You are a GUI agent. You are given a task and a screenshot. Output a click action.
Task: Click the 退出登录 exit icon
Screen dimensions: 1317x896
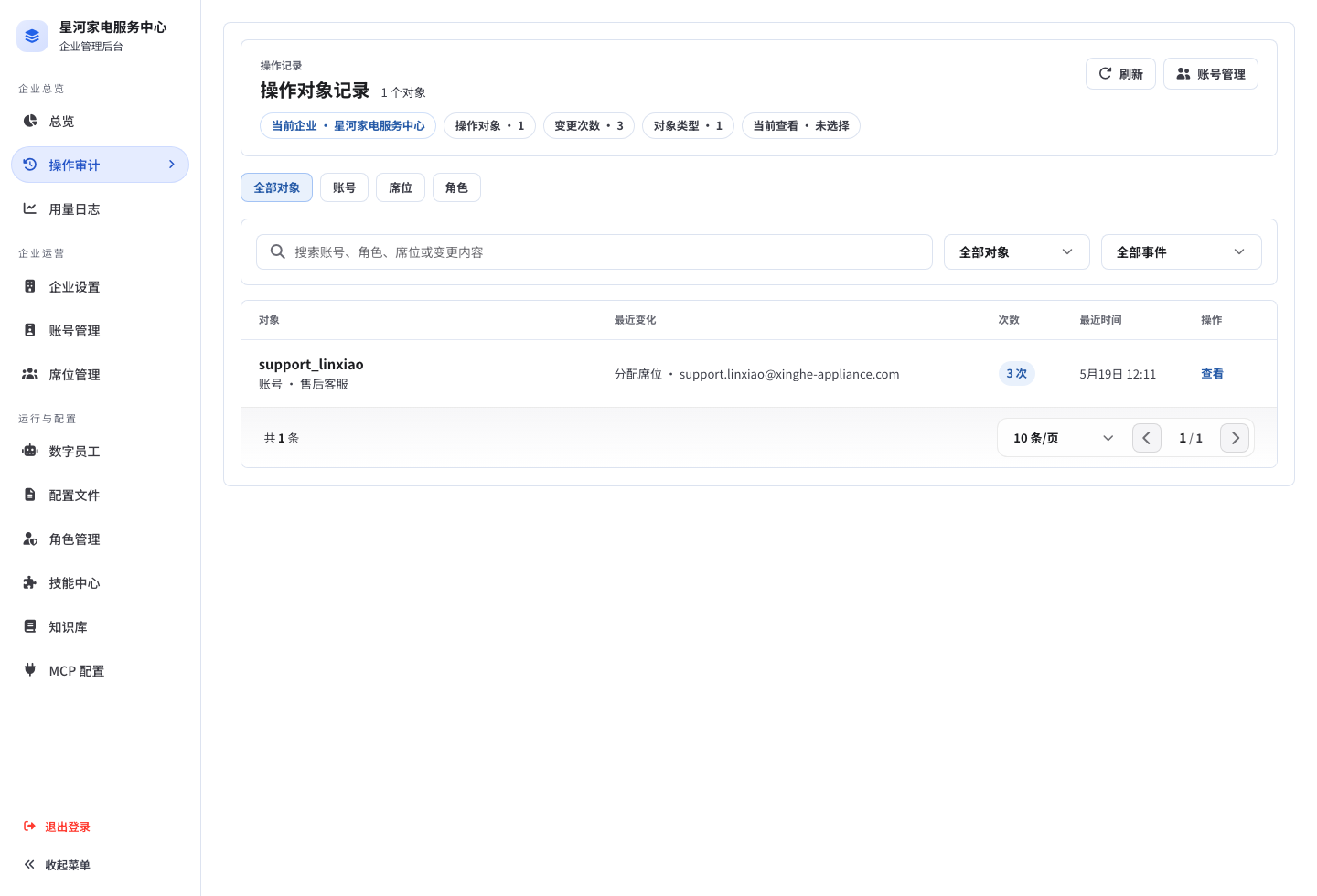tap(29, 827)
